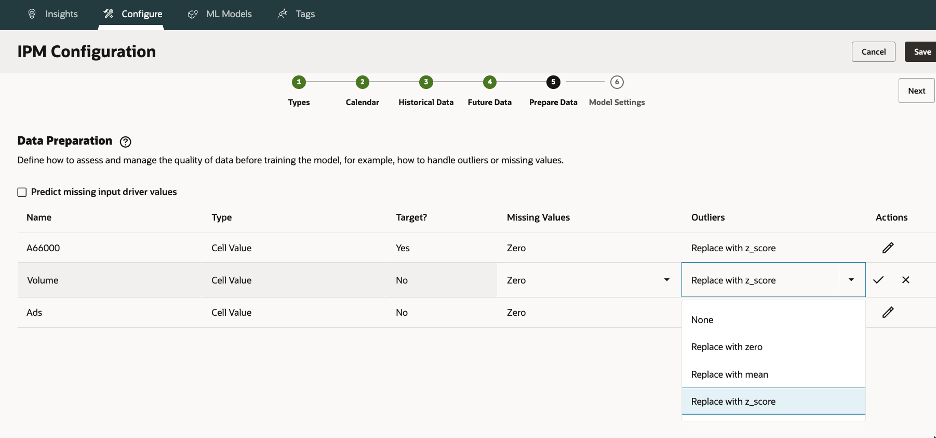This screenshot has width=936, height=438.
Task: Open the Insights tab
Action: (x=53, y=14)
